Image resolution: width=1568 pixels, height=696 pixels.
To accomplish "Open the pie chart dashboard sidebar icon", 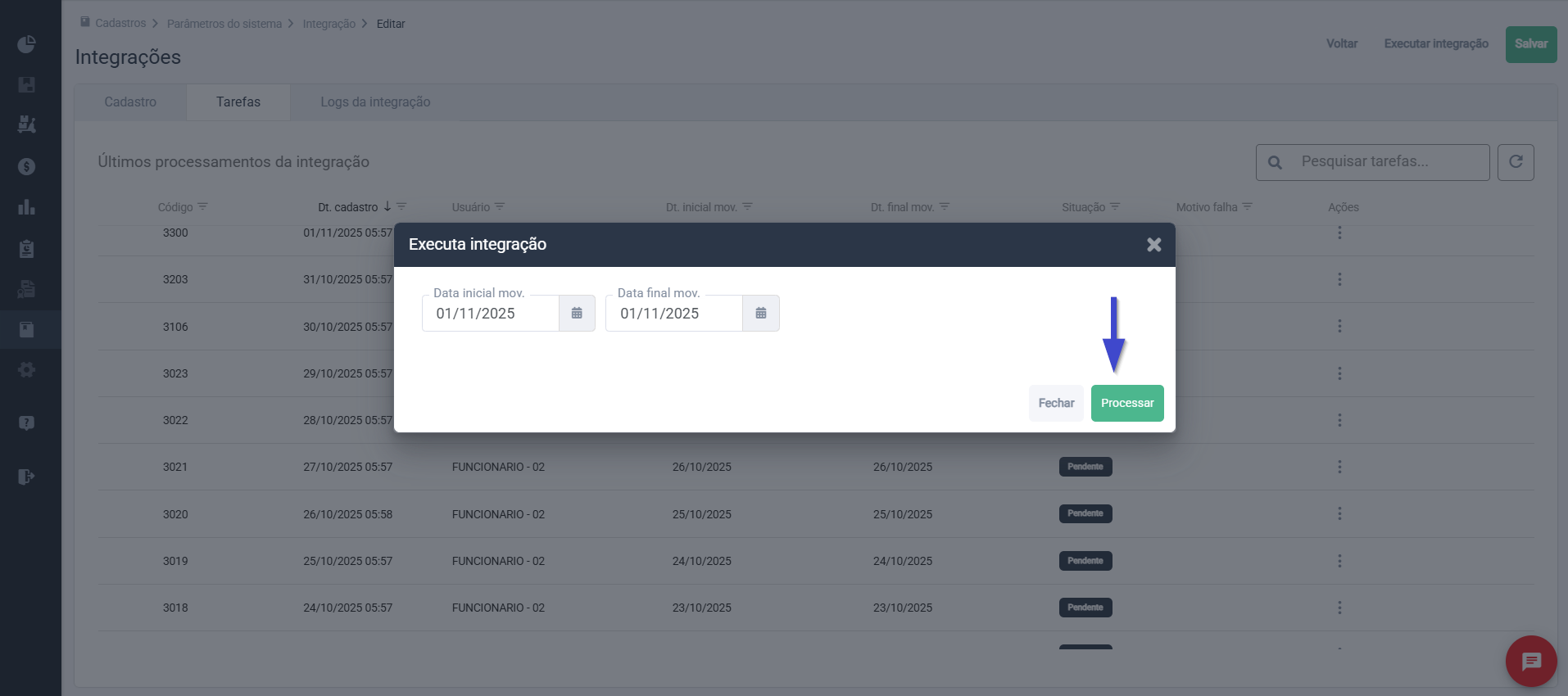I will [26, 44].
